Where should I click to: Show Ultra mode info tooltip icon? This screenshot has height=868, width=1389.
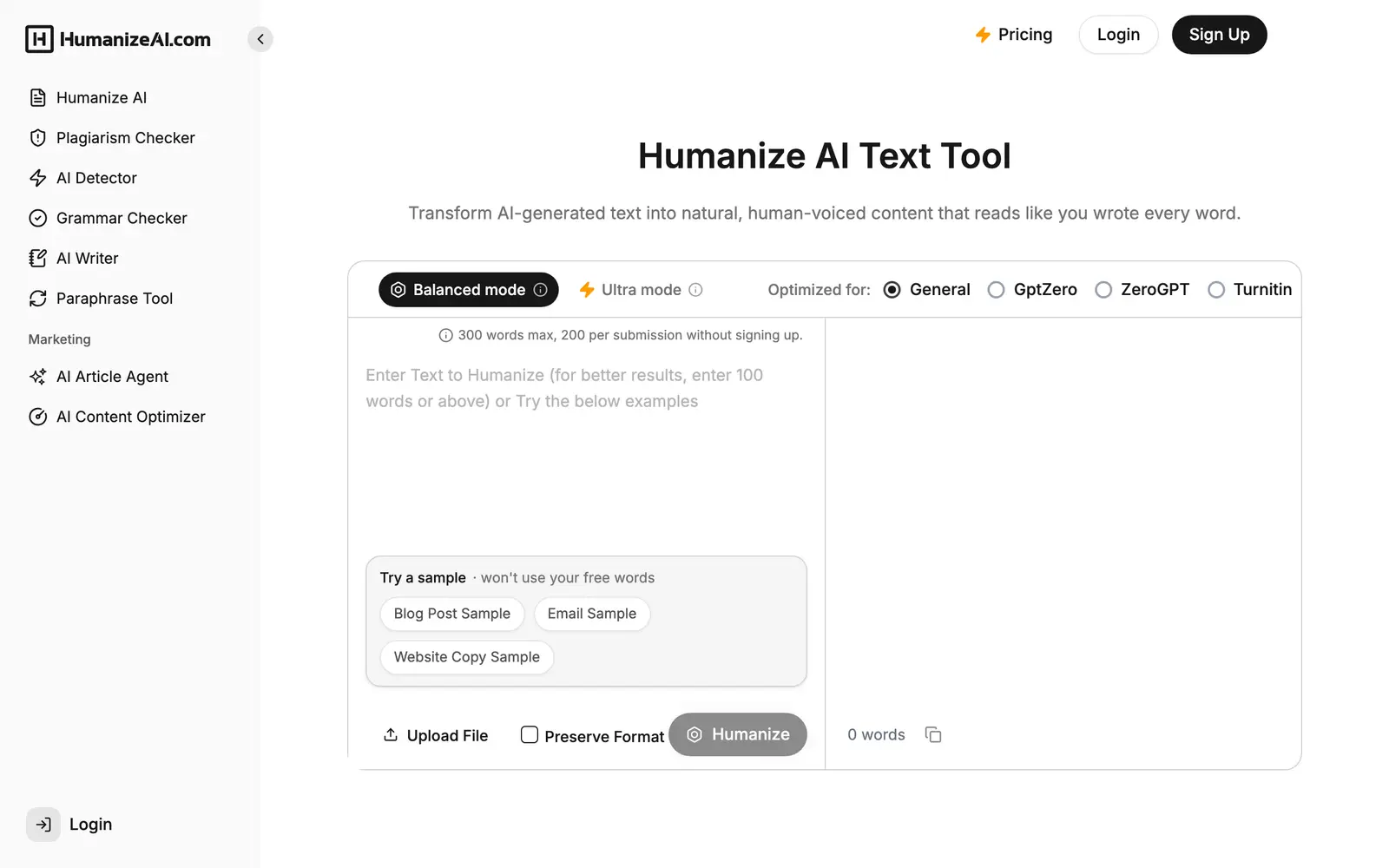(695, 290)
